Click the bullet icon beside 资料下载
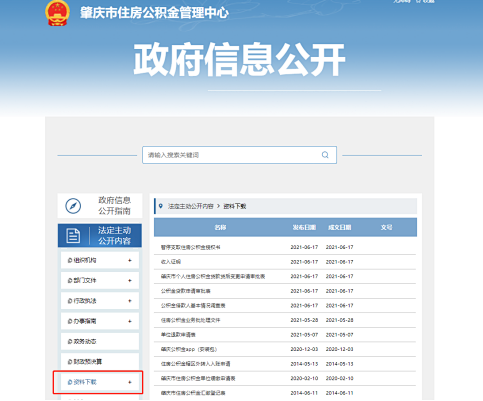 tap(70, 382)
